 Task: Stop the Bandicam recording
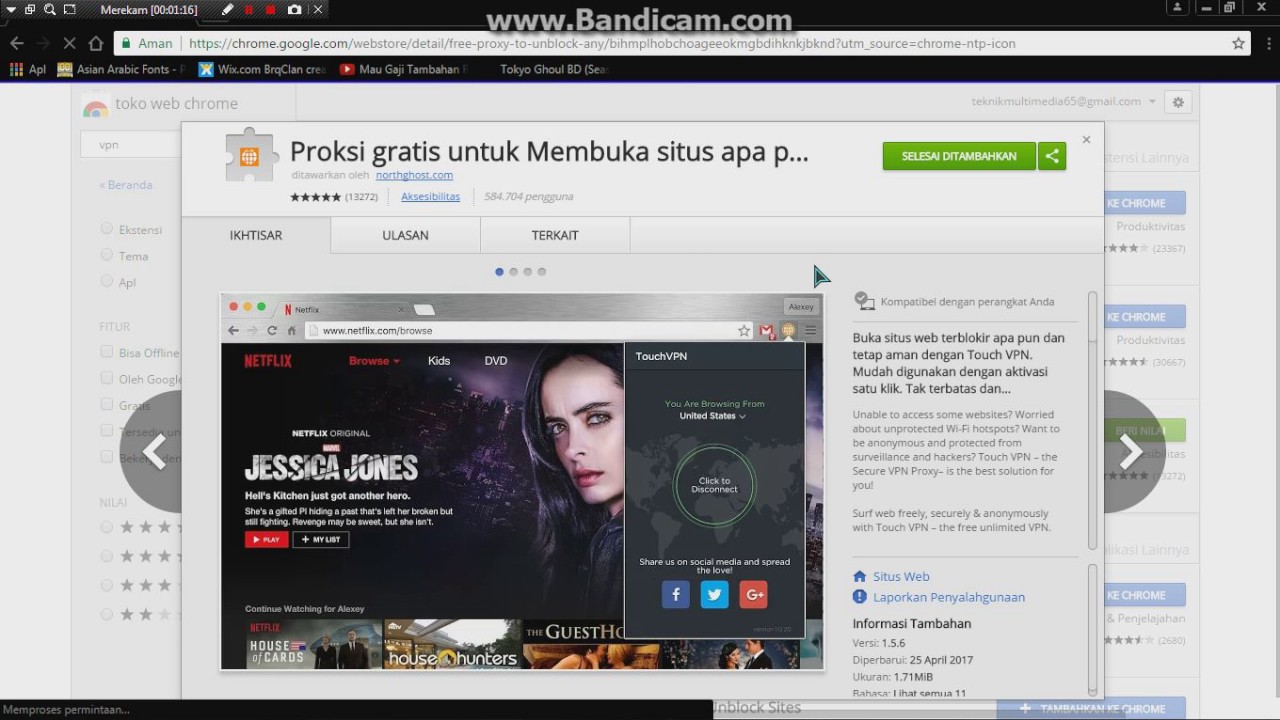point(271,10)
